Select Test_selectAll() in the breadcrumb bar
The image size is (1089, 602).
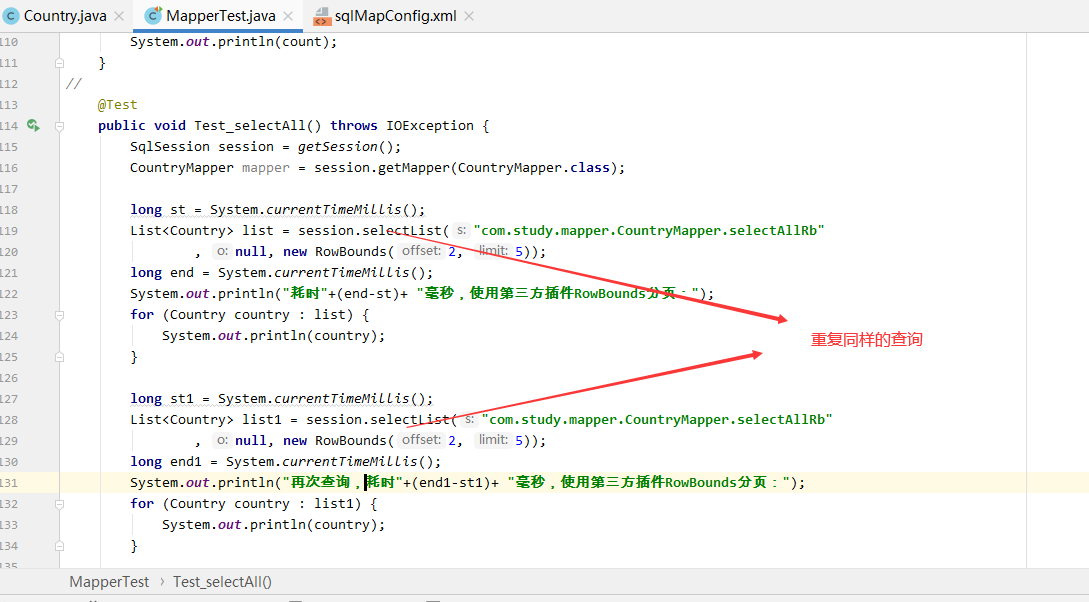(x=222, y=582)
